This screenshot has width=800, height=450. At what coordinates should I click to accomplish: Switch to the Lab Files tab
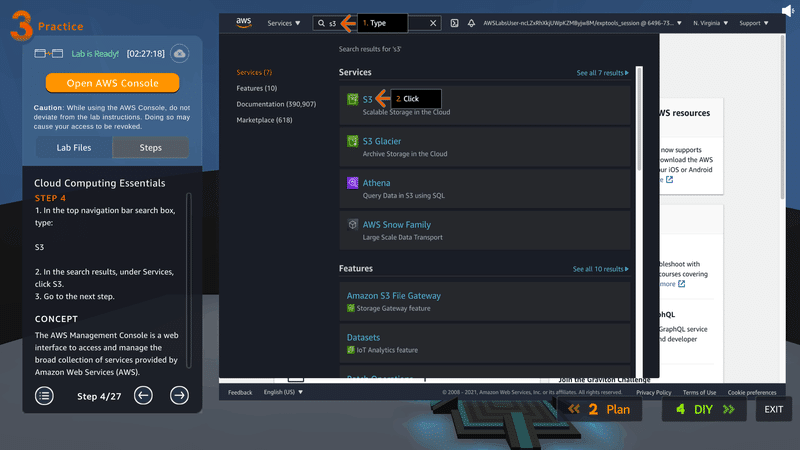click(x=74, y=147)
